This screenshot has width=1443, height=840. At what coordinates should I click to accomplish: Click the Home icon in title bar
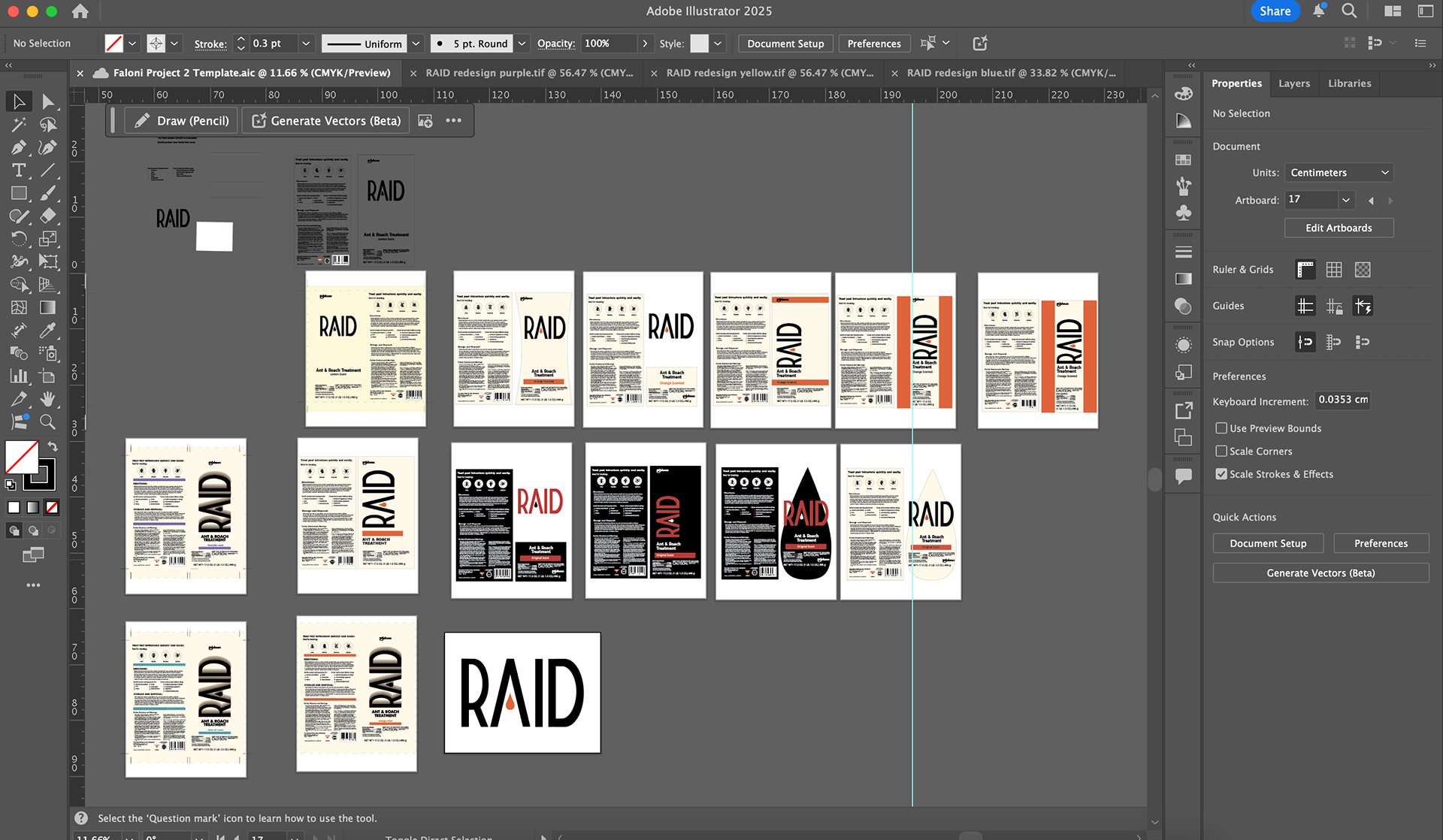(x=80, y=11)
